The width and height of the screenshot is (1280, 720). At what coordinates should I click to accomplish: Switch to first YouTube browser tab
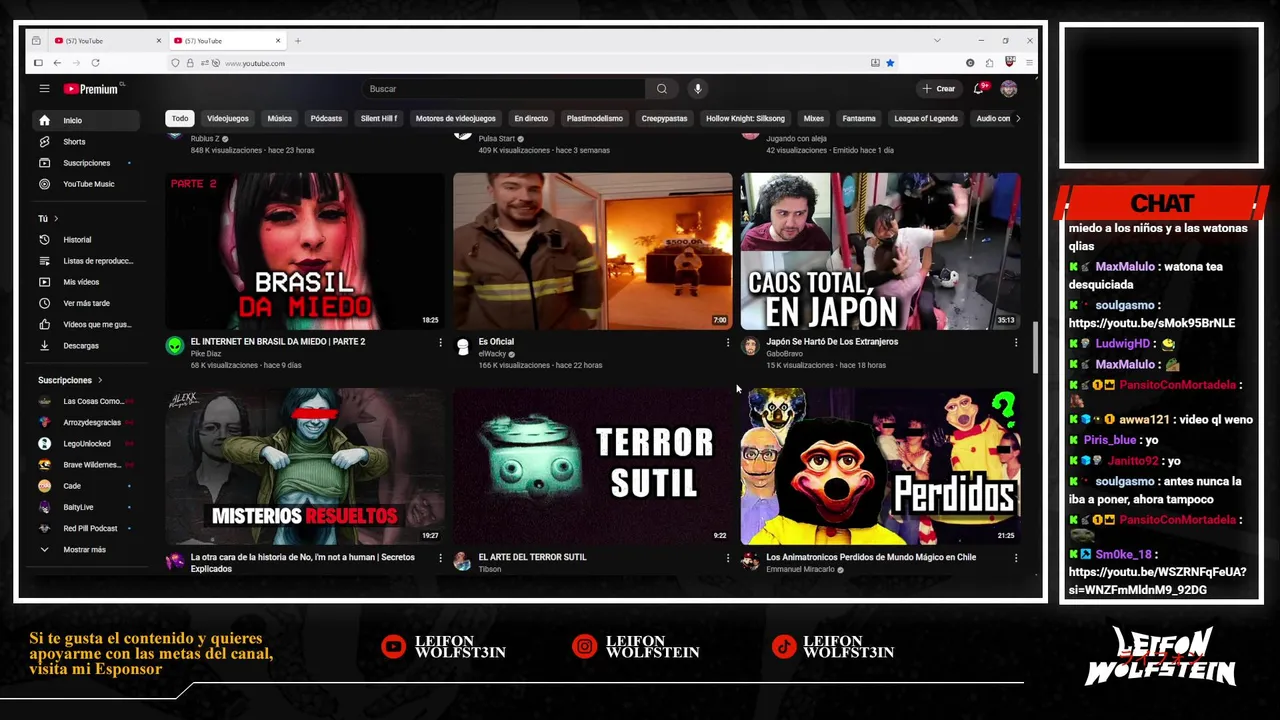pos(108,41)
